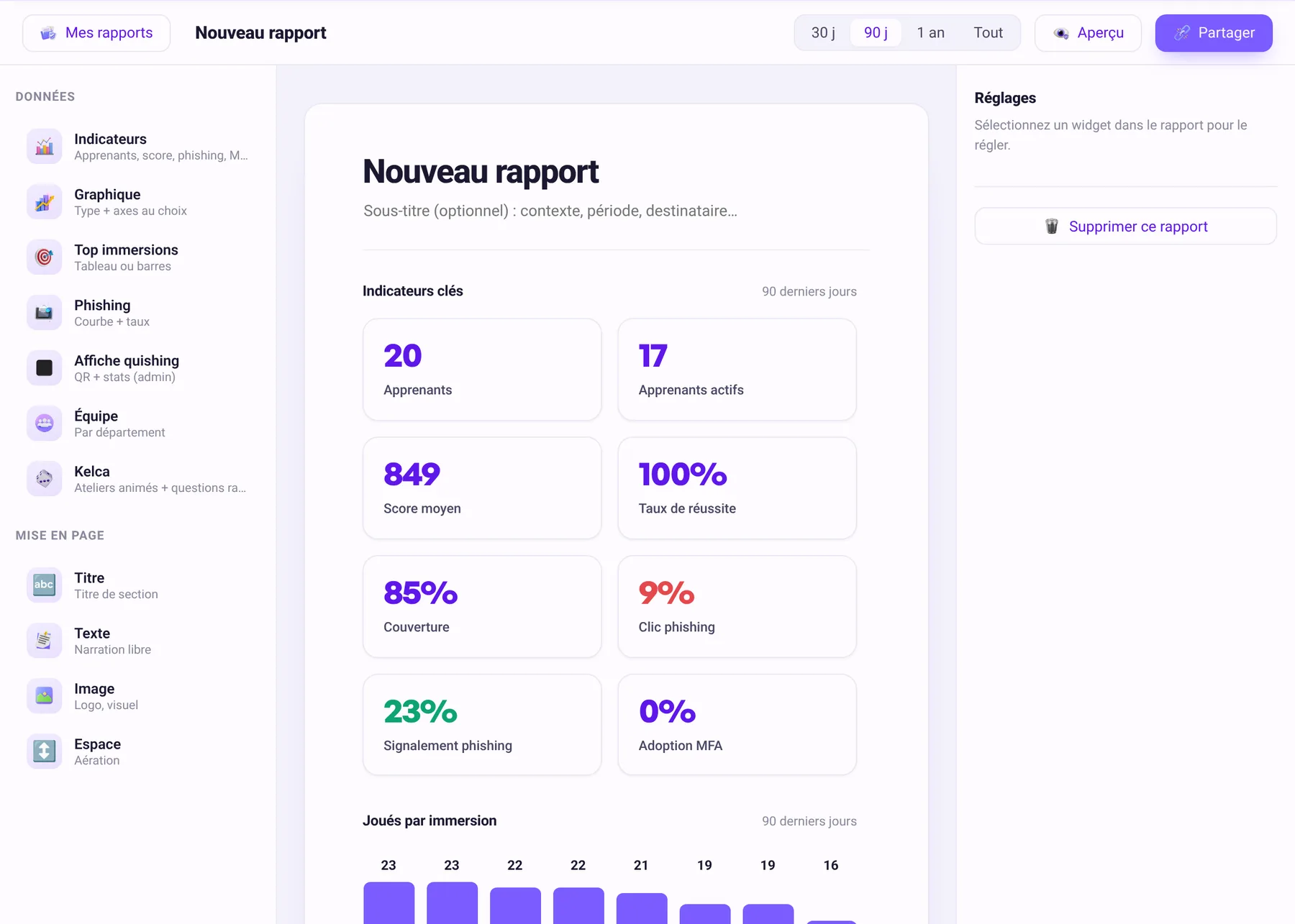Add the Espace Aération block
Screen dimensions: 1295x924
click(138, 751)
